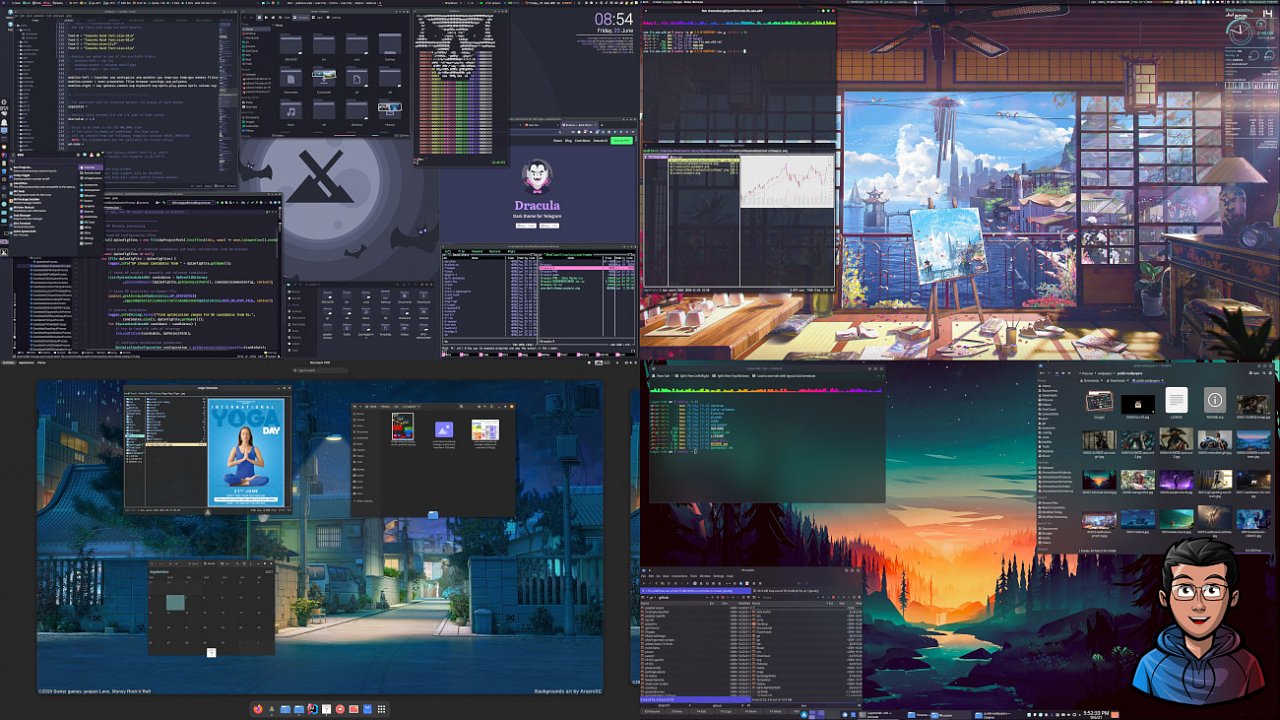The image size is (1280, 720).
Task: Click the calendar app icon below the calendar window
Action: [x=212, y=652]
